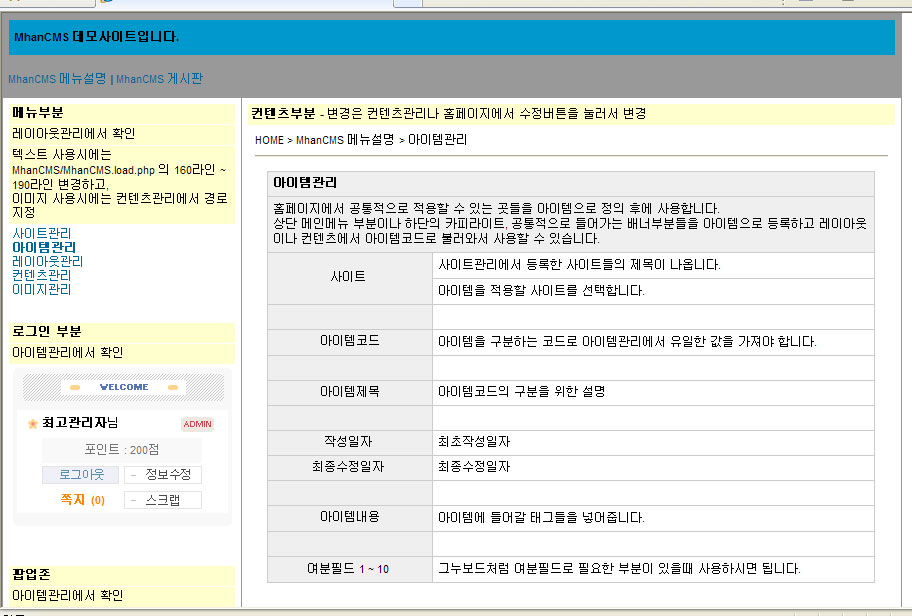Image resolution: width=912 pixels, height=616 pixels.
Task: Click the 정보수정 button
Action: pyautogui.click(x=163, y=475)
